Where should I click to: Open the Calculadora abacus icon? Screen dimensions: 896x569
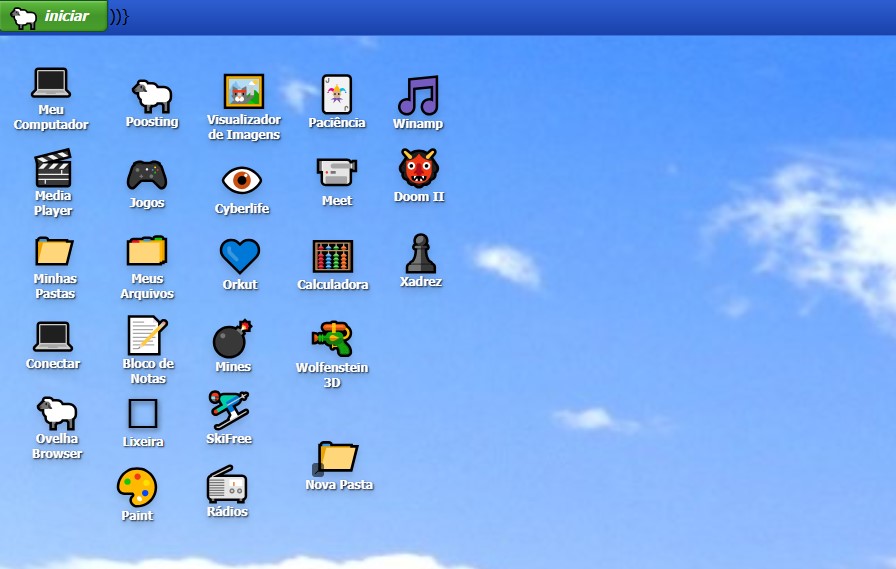tap(333, 257)
